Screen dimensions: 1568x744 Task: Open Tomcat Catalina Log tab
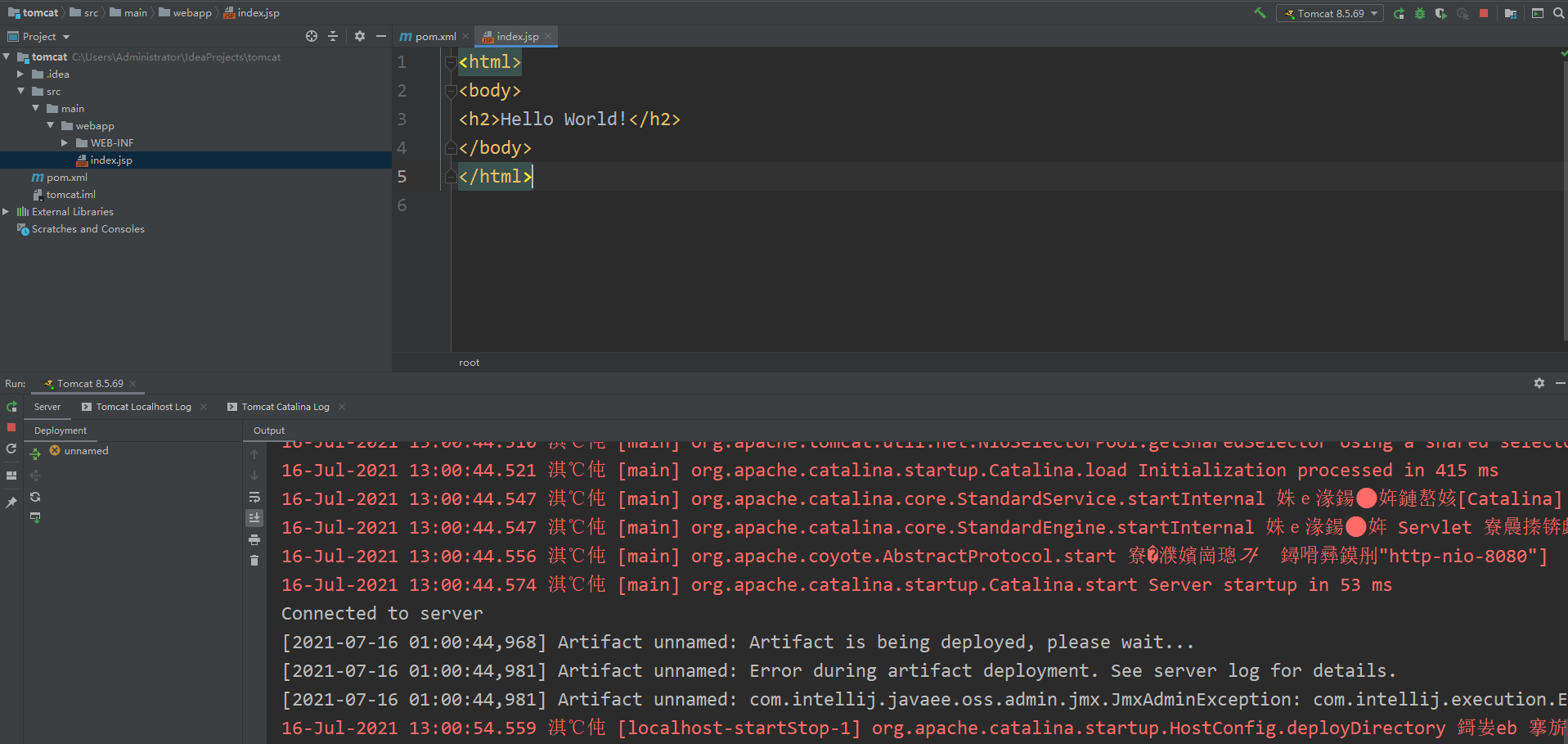pyautogui.click(x=278, y=407)
